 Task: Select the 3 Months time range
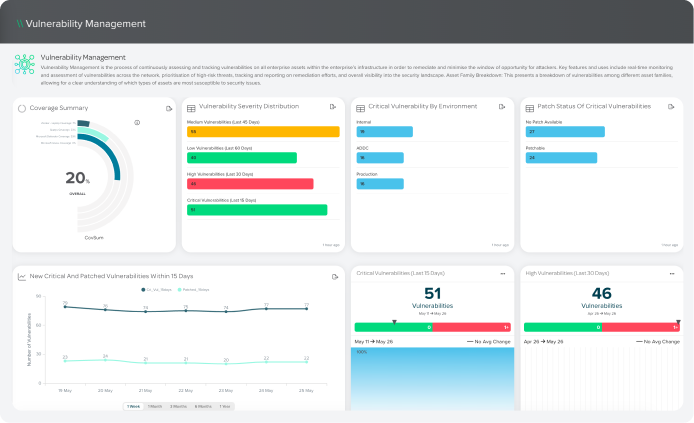[178, 406]
